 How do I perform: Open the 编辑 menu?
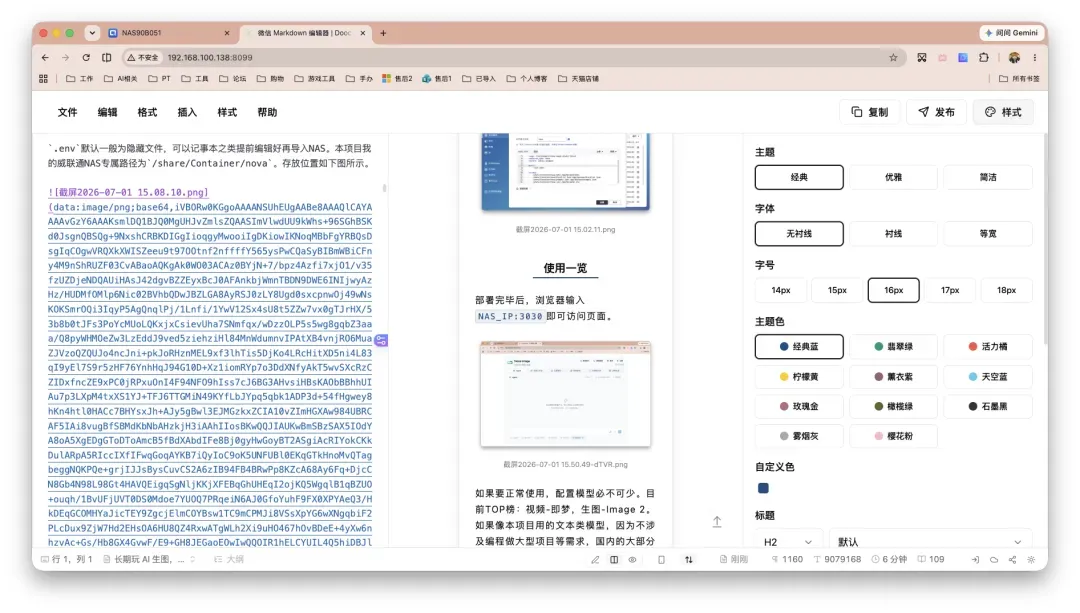pos(107,112)
